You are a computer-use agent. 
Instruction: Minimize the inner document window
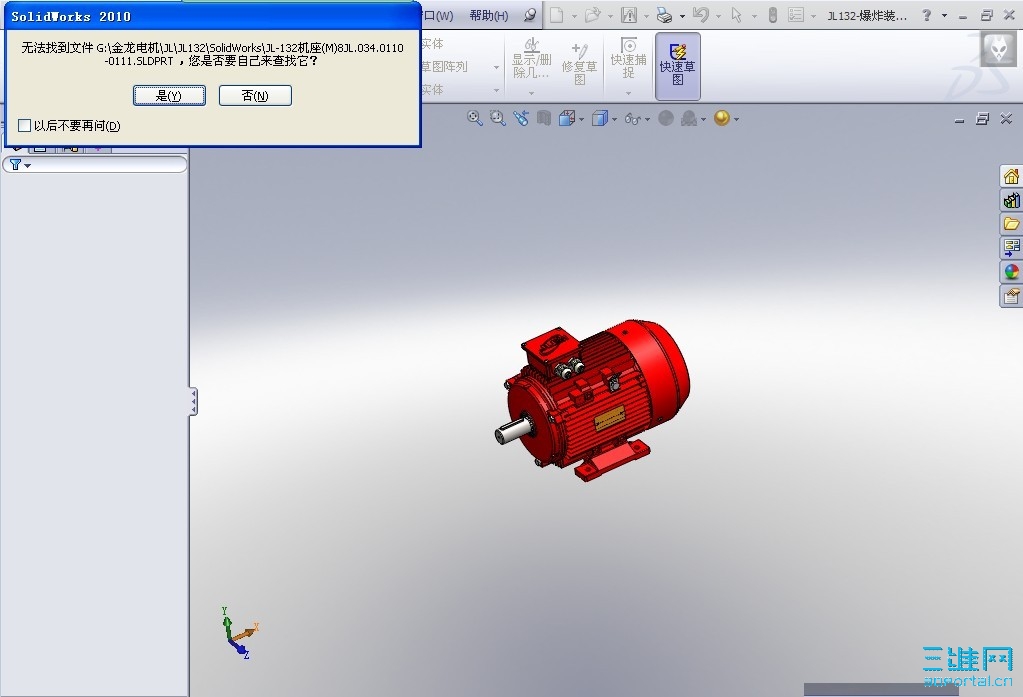tap(959, 120)
